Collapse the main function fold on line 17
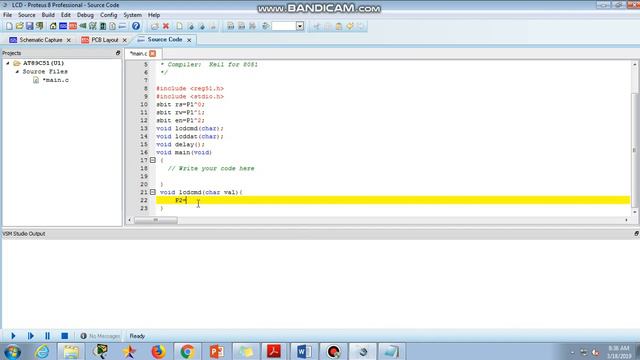This screenshot has width=640, height=360. click(x=153, y=160)
